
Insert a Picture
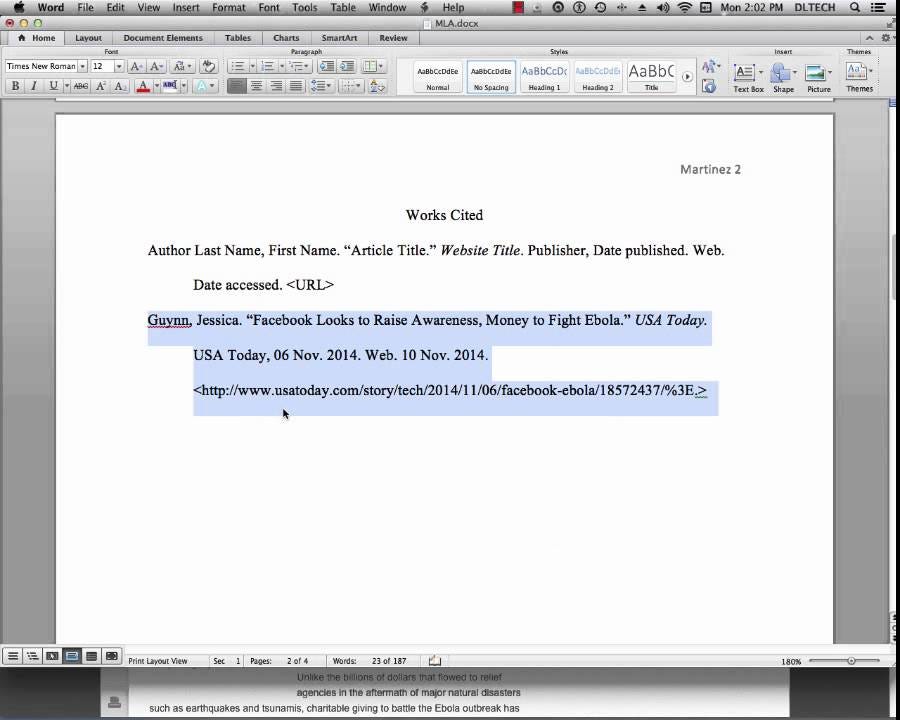(815, 72)
